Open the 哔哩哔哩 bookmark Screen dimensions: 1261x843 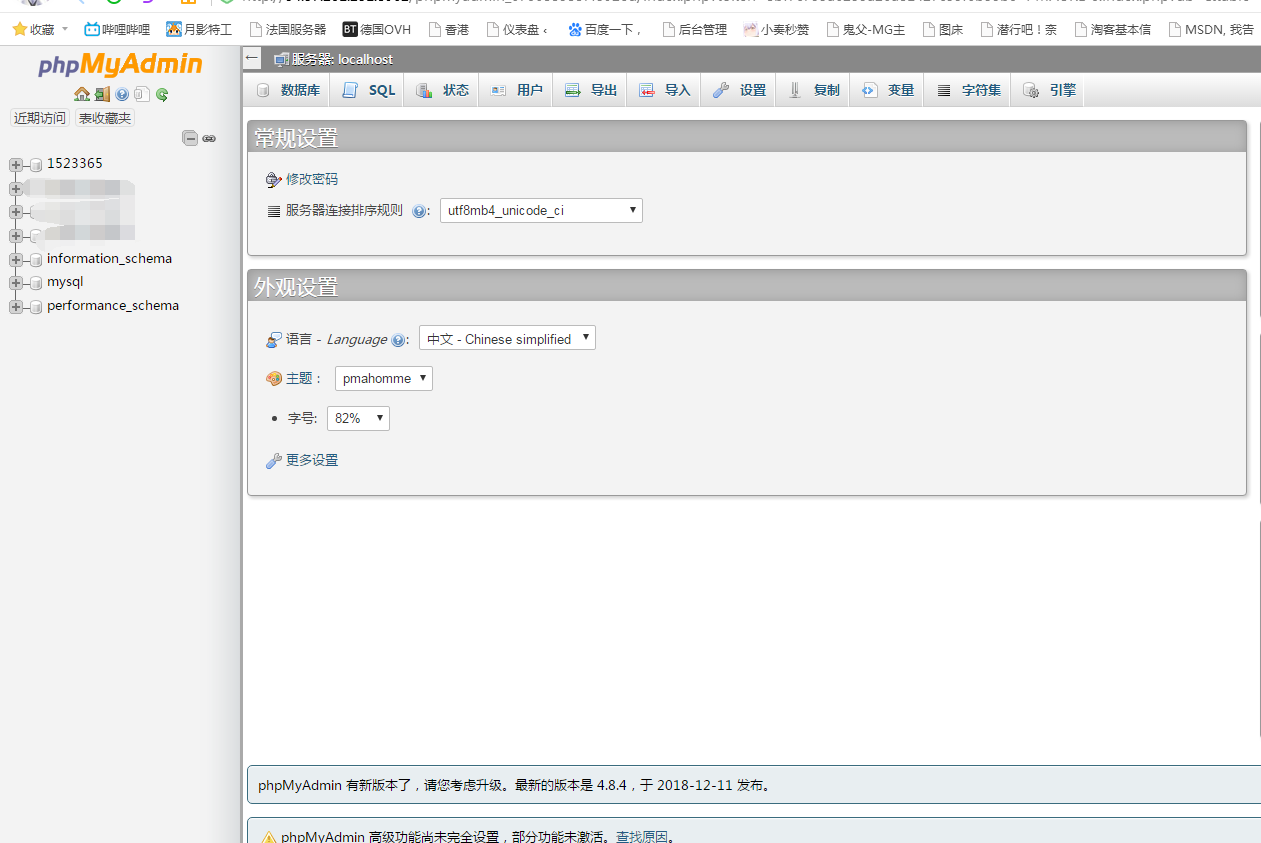[x=117, y=29]
